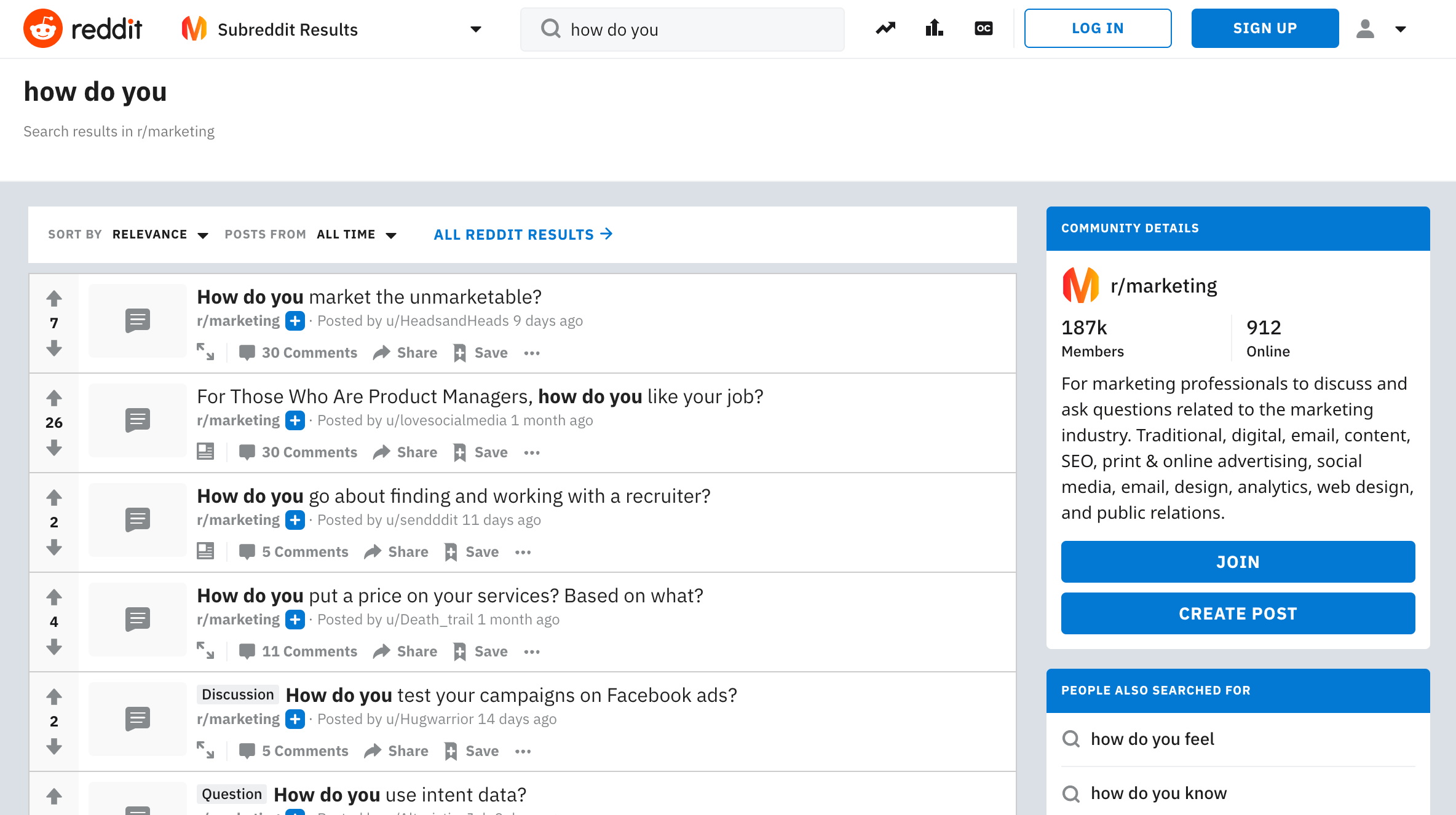Expand the Facebook ads post preview icon

click(206, 750)
